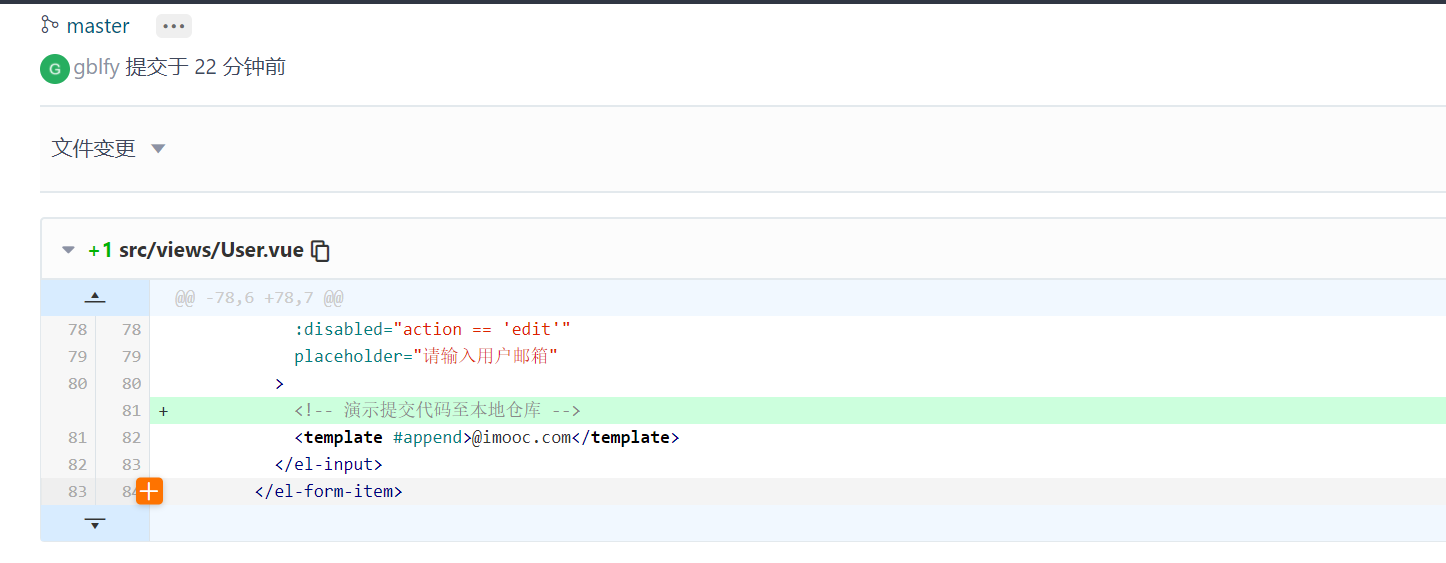The width and height of the screenshot is (1446, 563).
Task: Open the src/views/User.vue file link
Action: click(211, 250)
